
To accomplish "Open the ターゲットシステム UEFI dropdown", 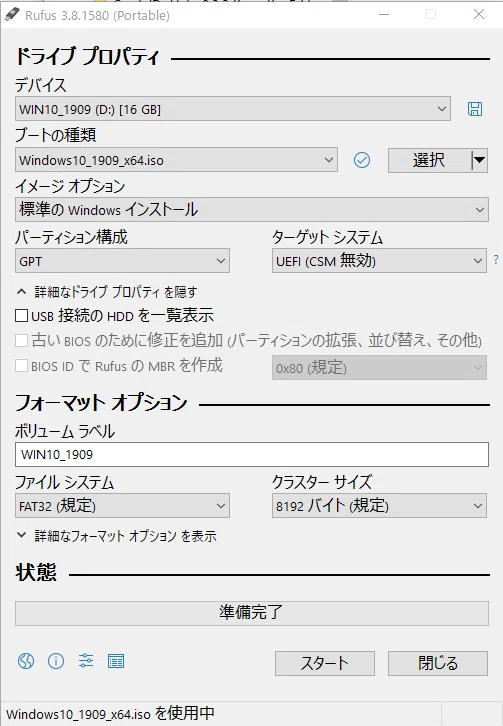I will [x=379, y=261].
